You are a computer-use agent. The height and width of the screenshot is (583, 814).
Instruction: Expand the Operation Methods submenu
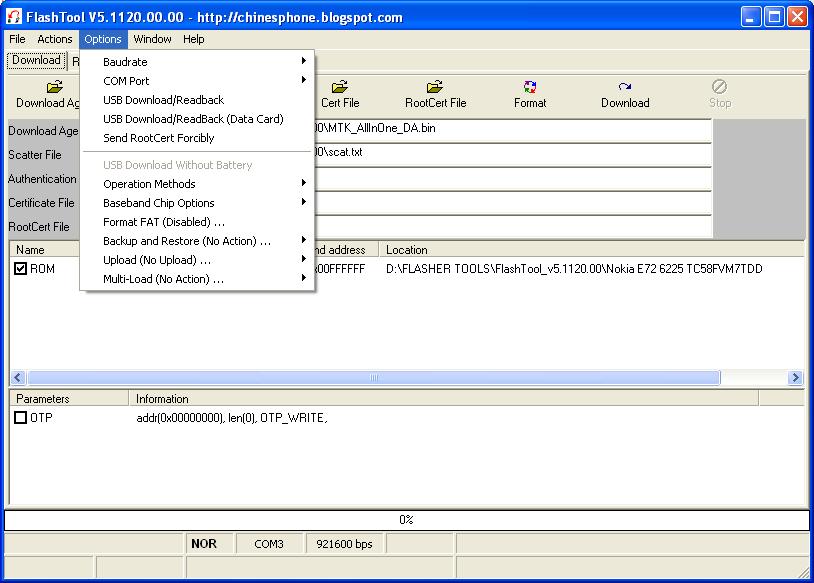(x=197, y=184)
